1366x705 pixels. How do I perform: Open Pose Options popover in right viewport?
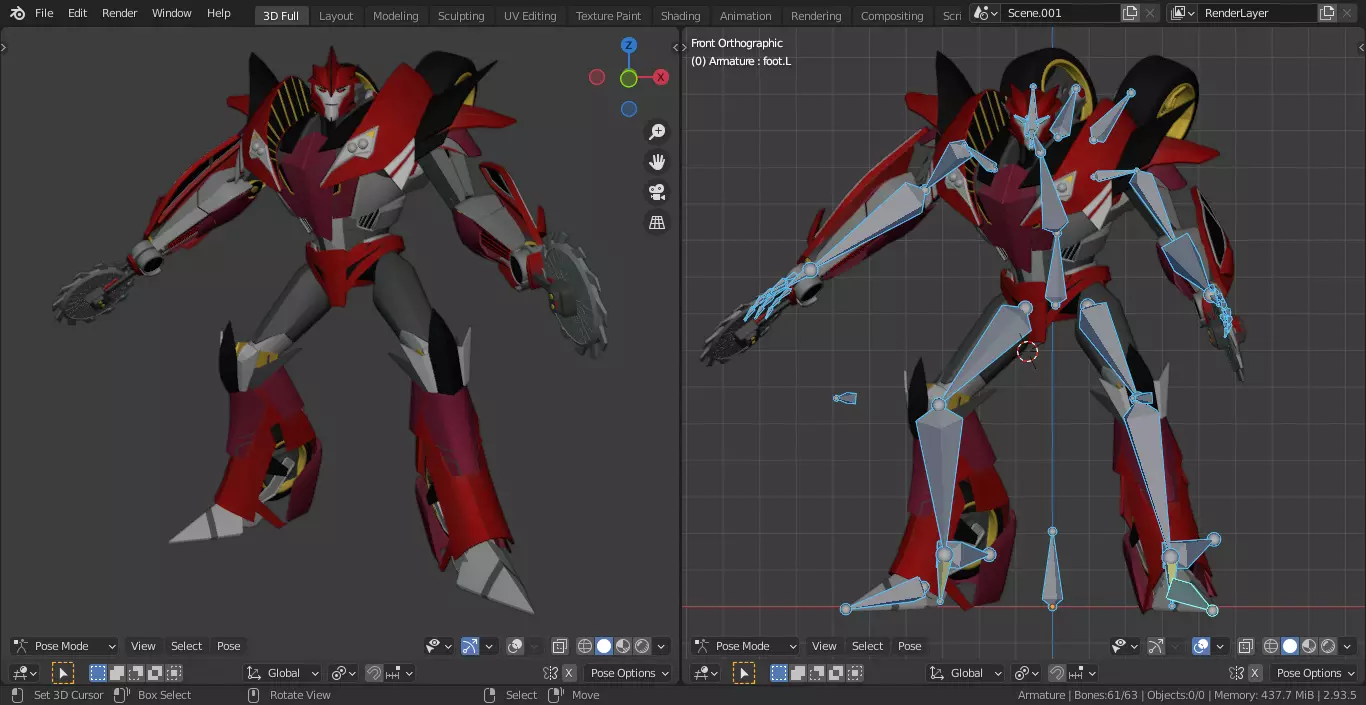[x=1315, y=673]
